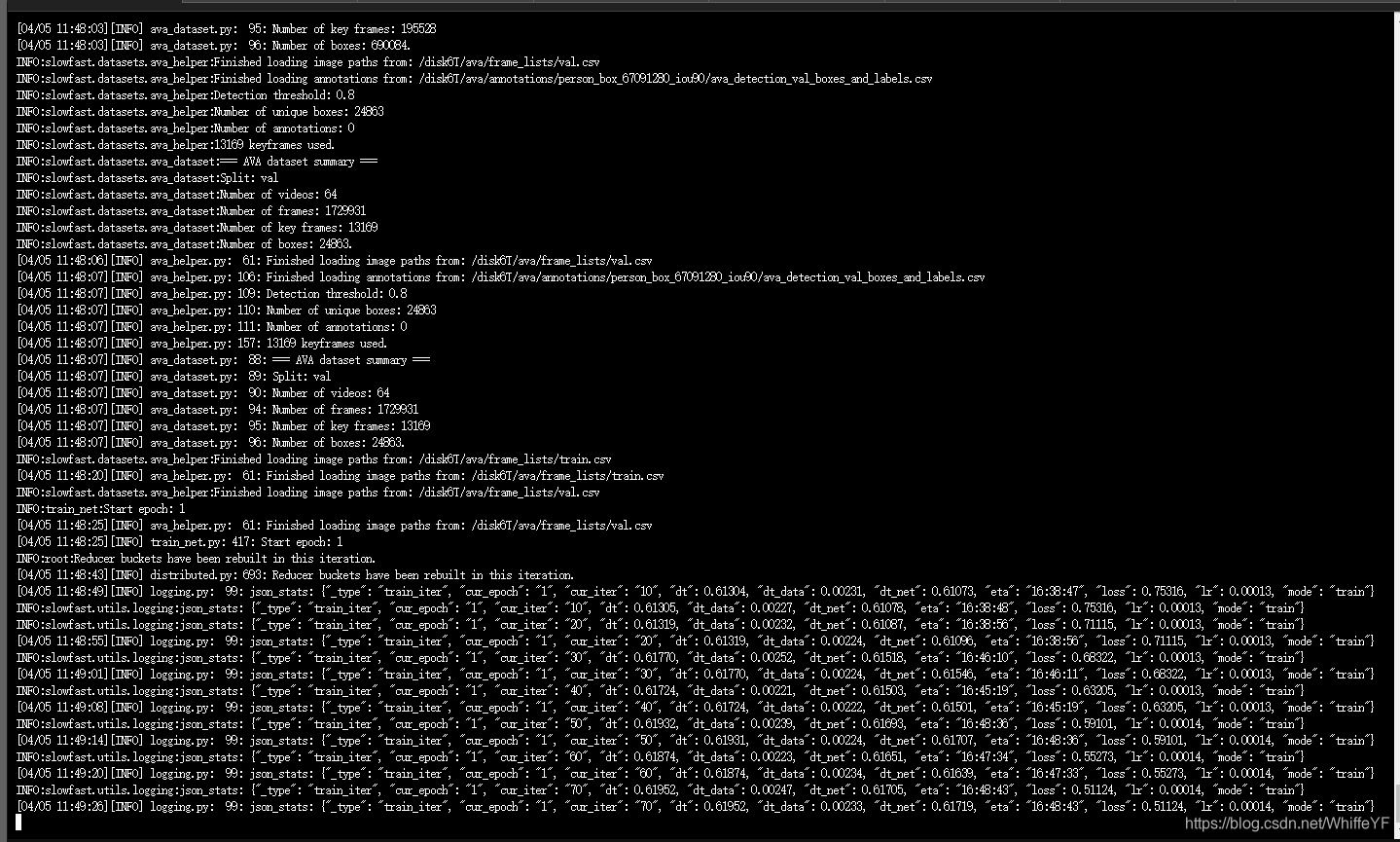Click the json_stats line timestamped 11:49:20
This screenshot has width=1400, height=842.
(x=696, y=774)
